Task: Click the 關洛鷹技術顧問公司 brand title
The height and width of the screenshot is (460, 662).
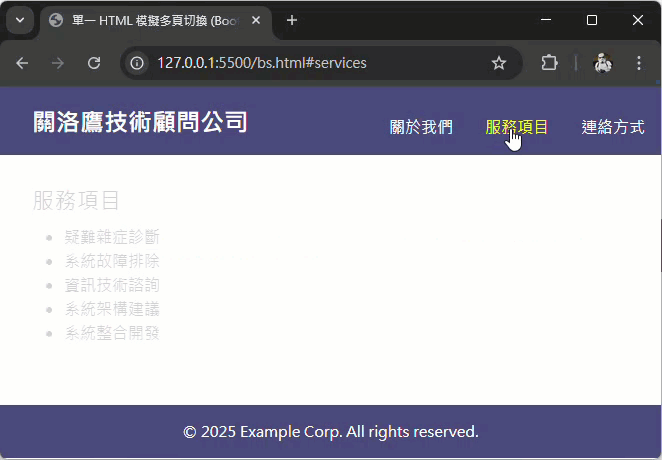Action: click(140, 122)
